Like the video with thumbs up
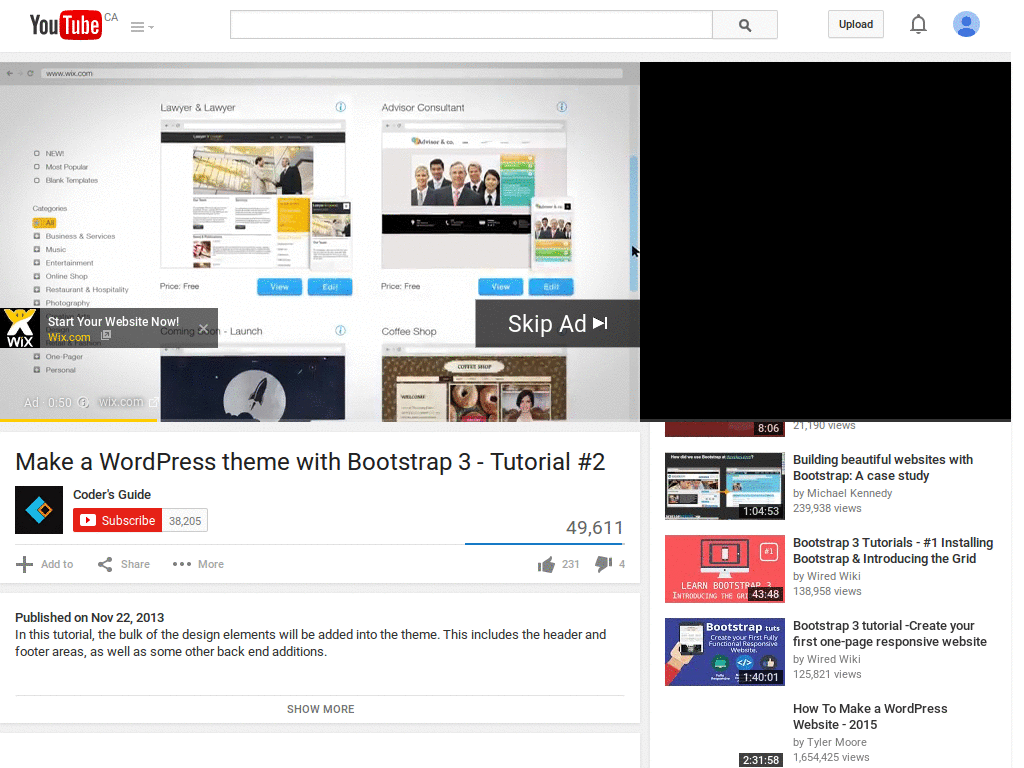Image resolution: width=1024 pixels, height=768 pixels. (x=547, y=564)
